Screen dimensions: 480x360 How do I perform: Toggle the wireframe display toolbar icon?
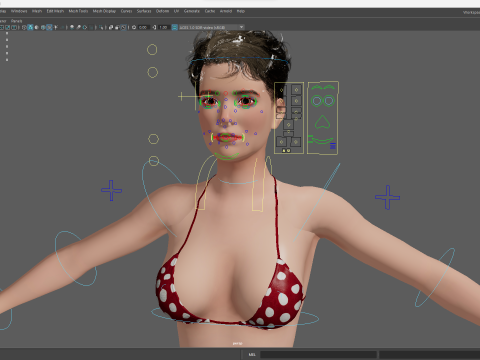tap(24, 27)
